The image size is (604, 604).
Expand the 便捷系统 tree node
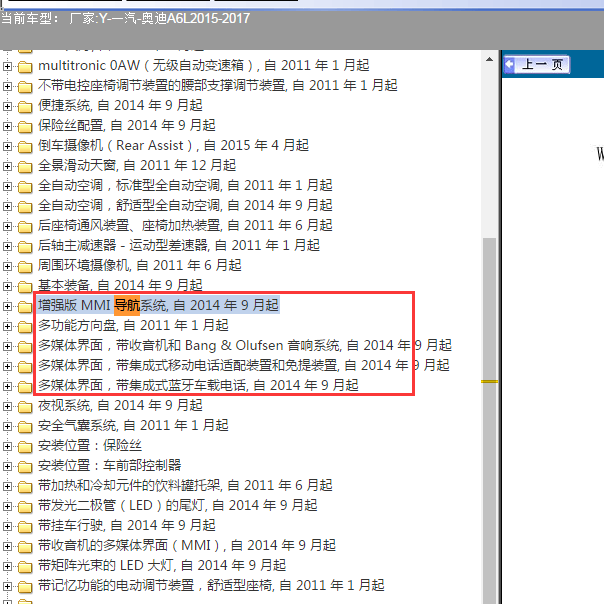pyautogui.click(x=7, y=106)
